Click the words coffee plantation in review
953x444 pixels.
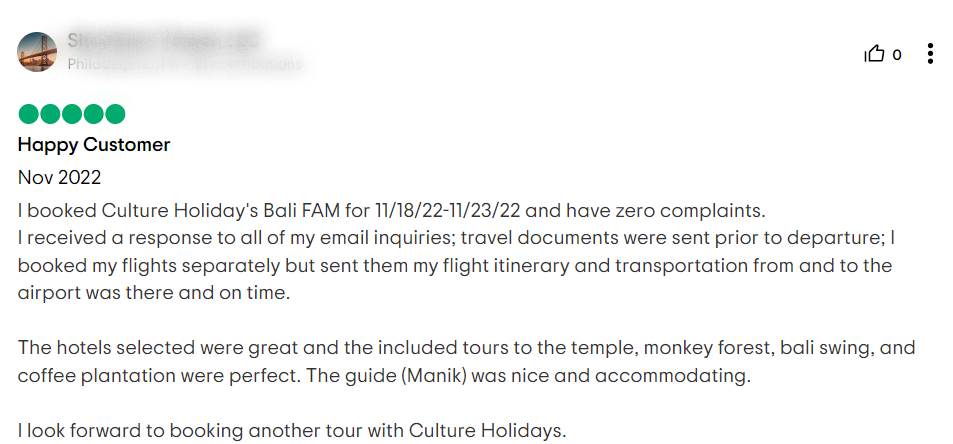tap(97, 377)
